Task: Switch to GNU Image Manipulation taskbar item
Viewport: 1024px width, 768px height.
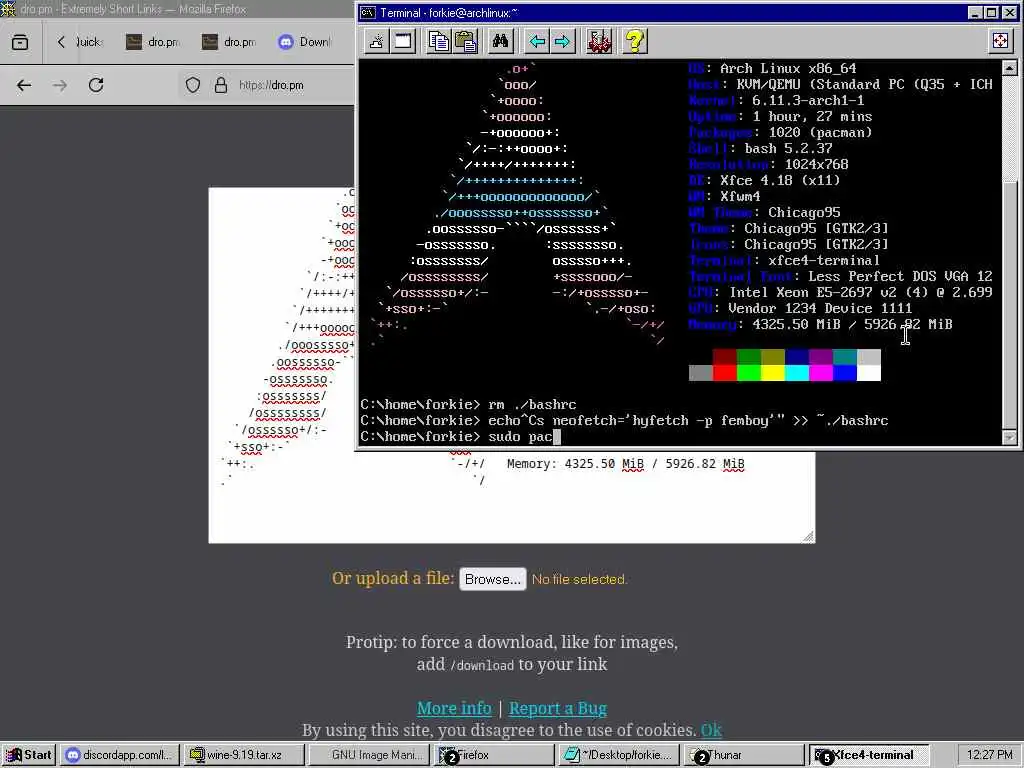Action: coord(368,755)
